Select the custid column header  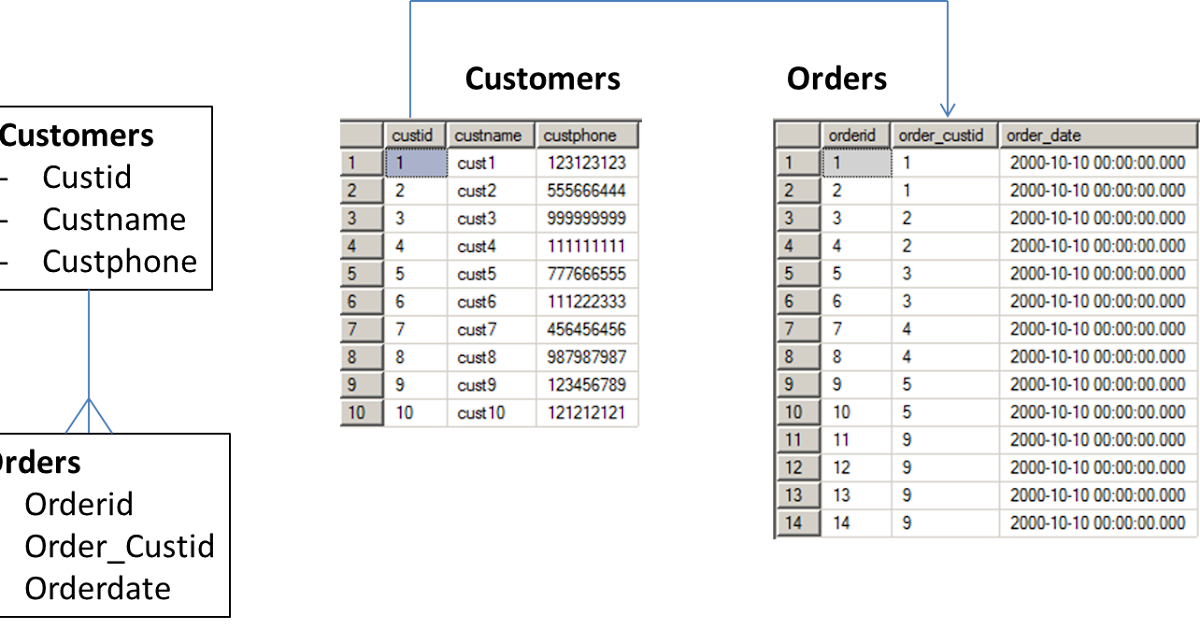[416, 134]
